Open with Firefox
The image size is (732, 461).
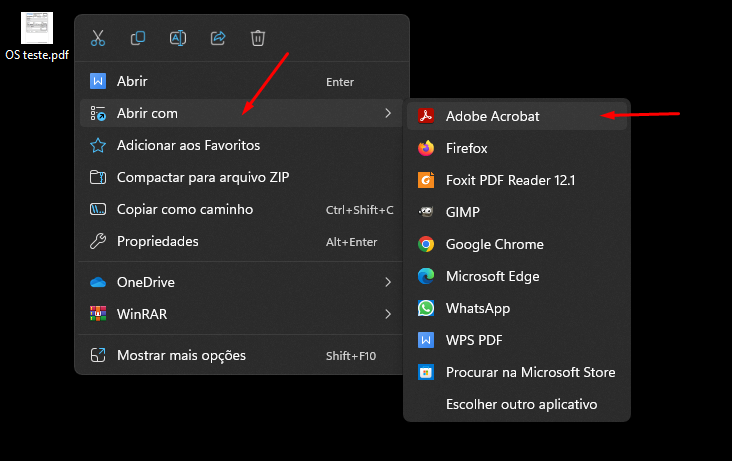(517, 148)
